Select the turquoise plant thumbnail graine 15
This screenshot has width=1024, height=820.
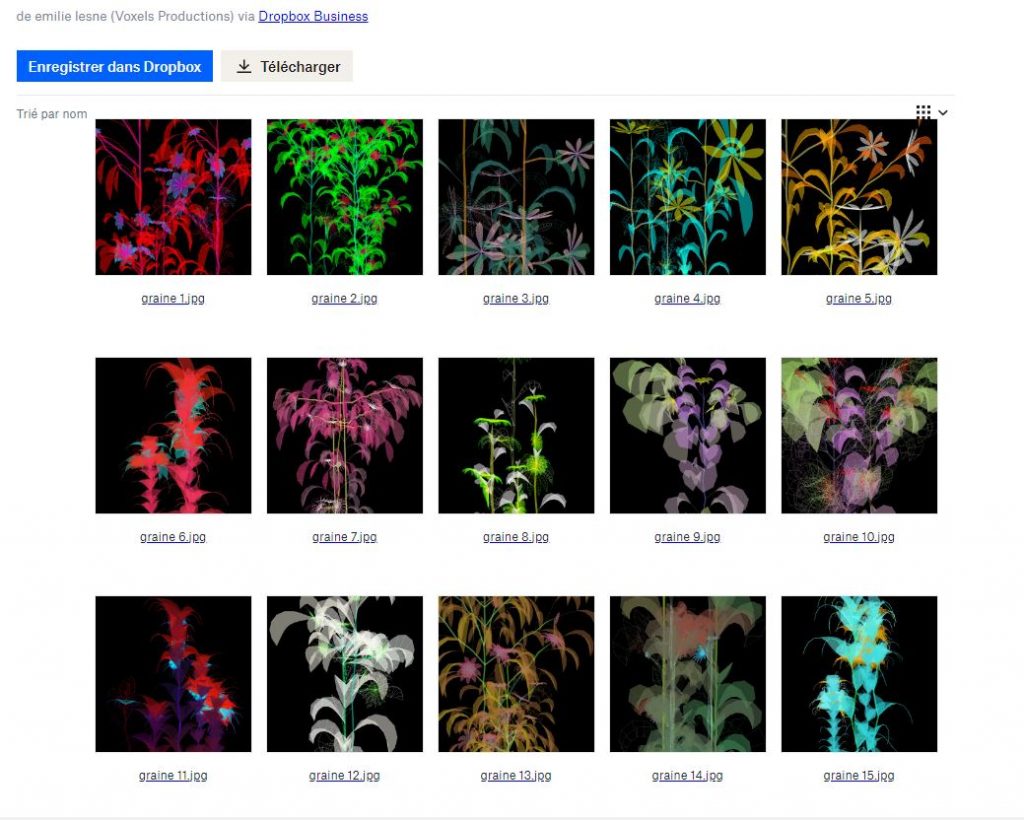[858, 674]
